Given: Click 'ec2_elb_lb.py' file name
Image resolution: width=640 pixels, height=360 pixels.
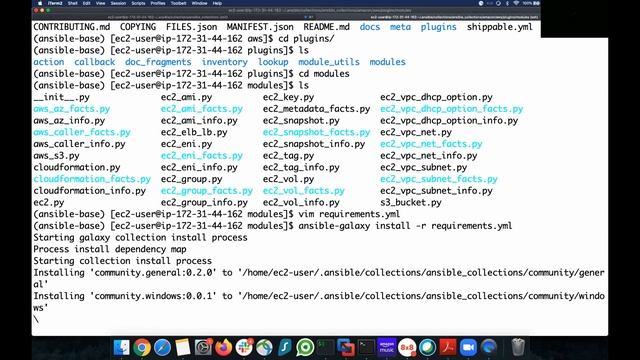Looking at the screenshot, I should point(194,132).
